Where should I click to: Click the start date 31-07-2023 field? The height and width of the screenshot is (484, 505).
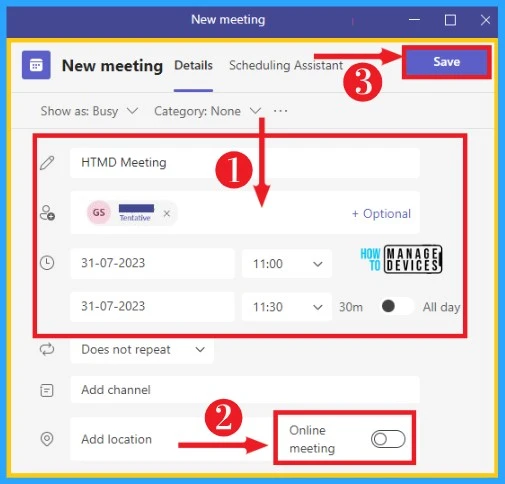point(152,263)
